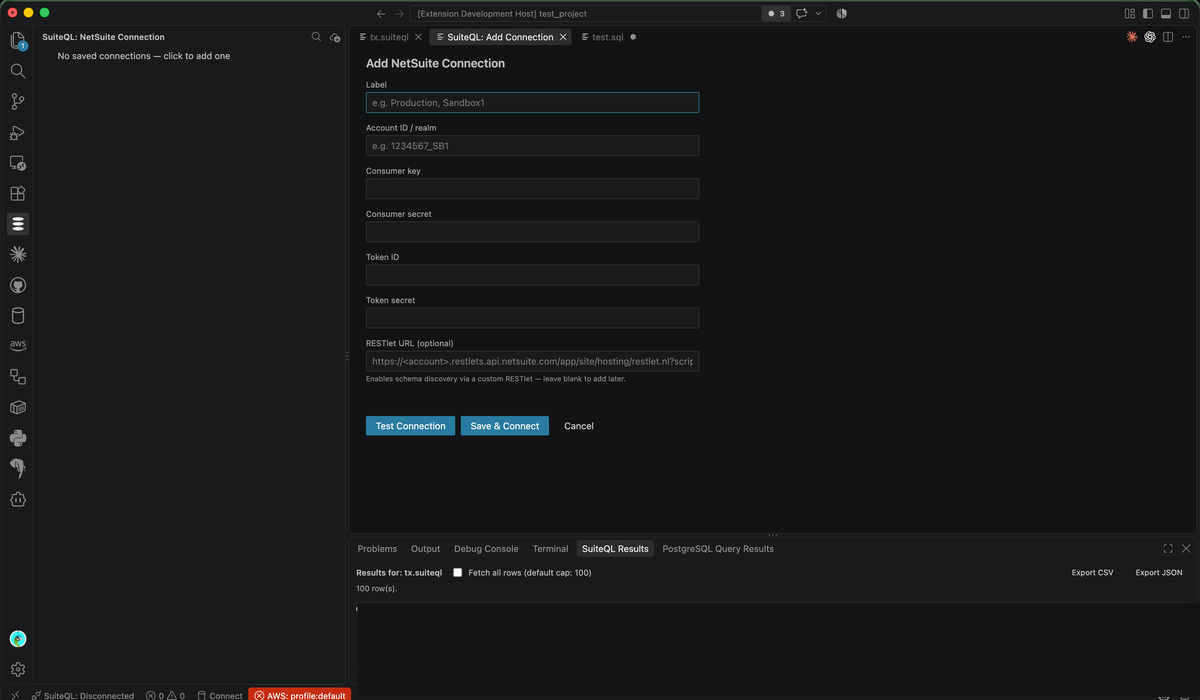The image size is (1200, 700).
Task: Open the Python view in activity bar
Action: tap(17, 437)
